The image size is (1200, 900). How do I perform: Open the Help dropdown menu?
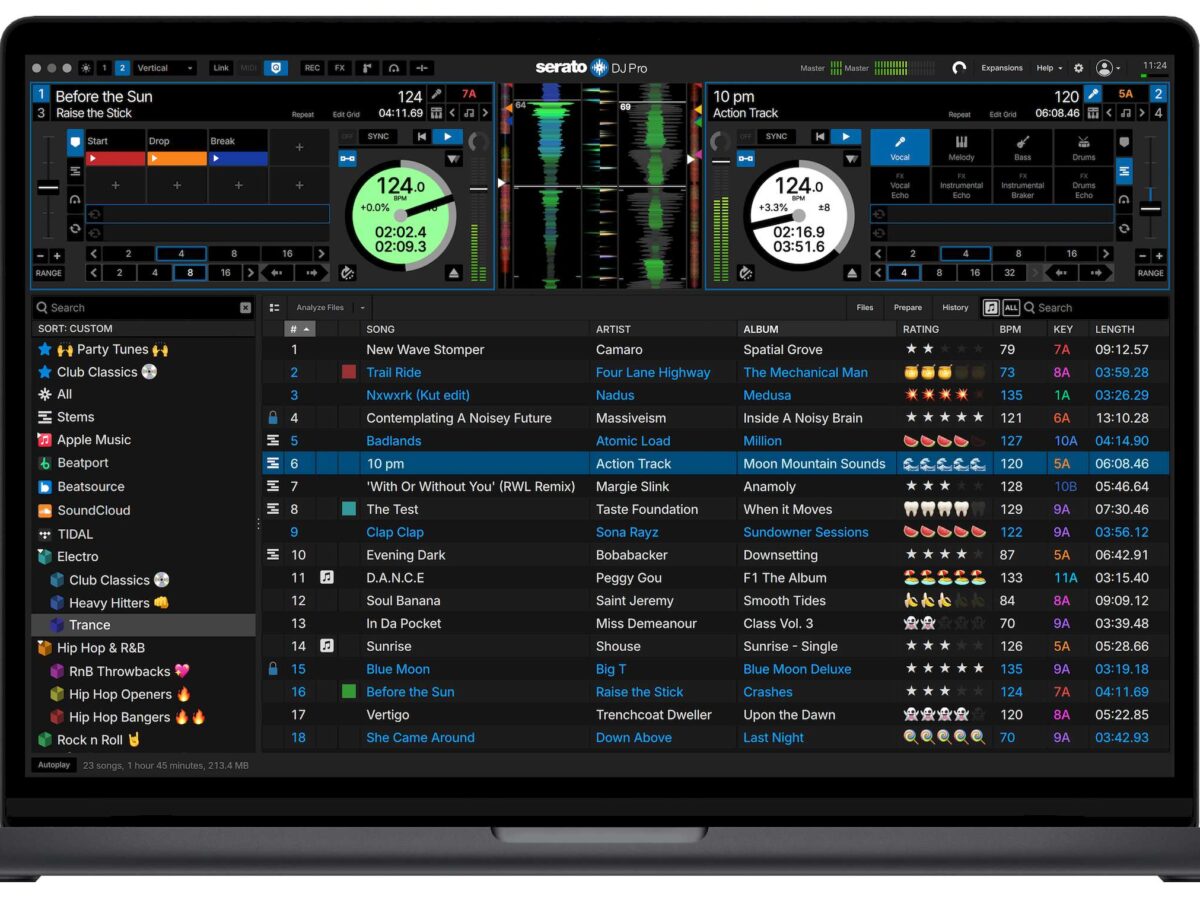pos(1049,68)
